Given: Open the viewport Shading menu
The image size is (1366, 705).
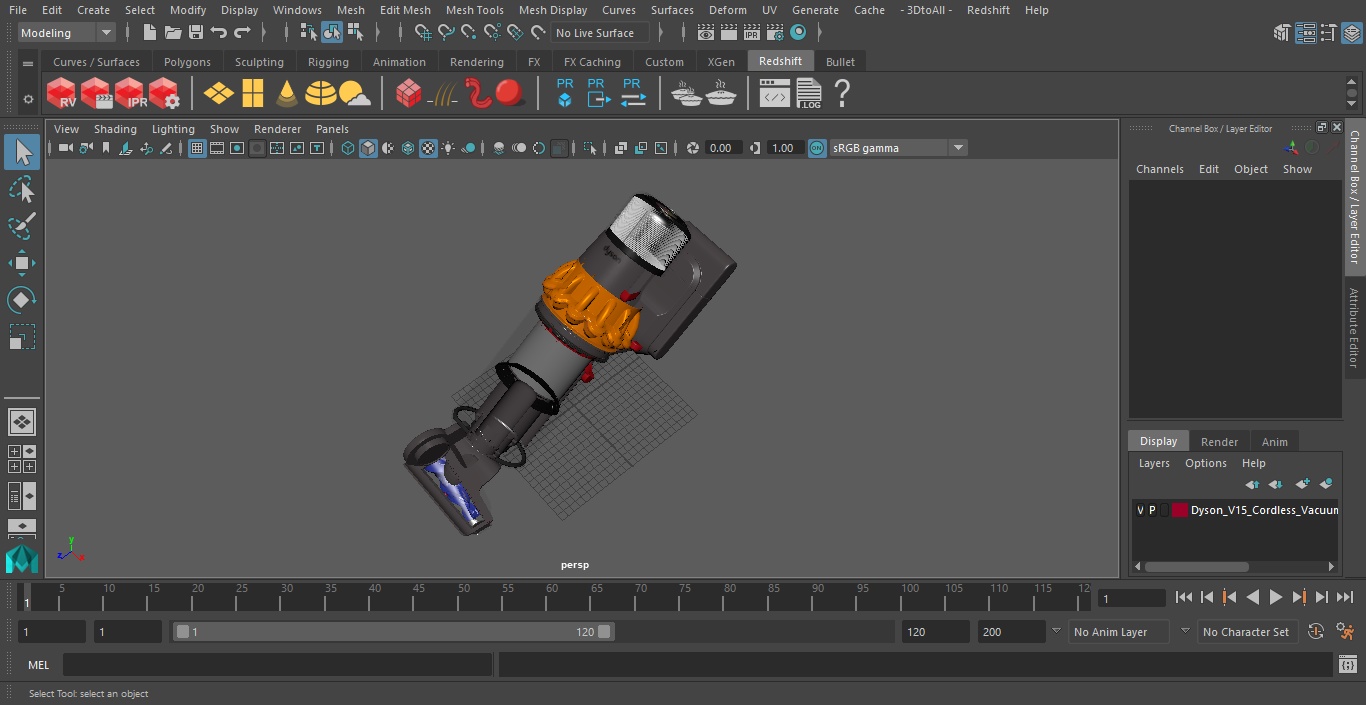Looking at the screenshot, I should [x=115, y=129].
